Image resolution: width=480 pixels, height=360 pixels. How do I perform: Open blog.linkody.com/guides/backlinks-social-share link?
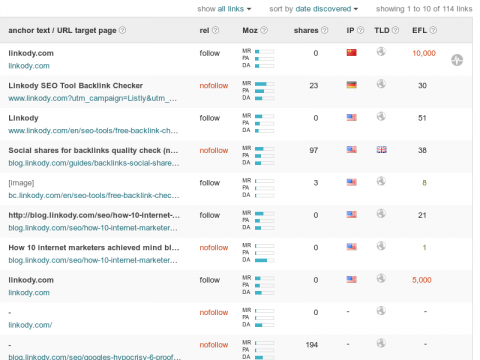coord(94,163)
